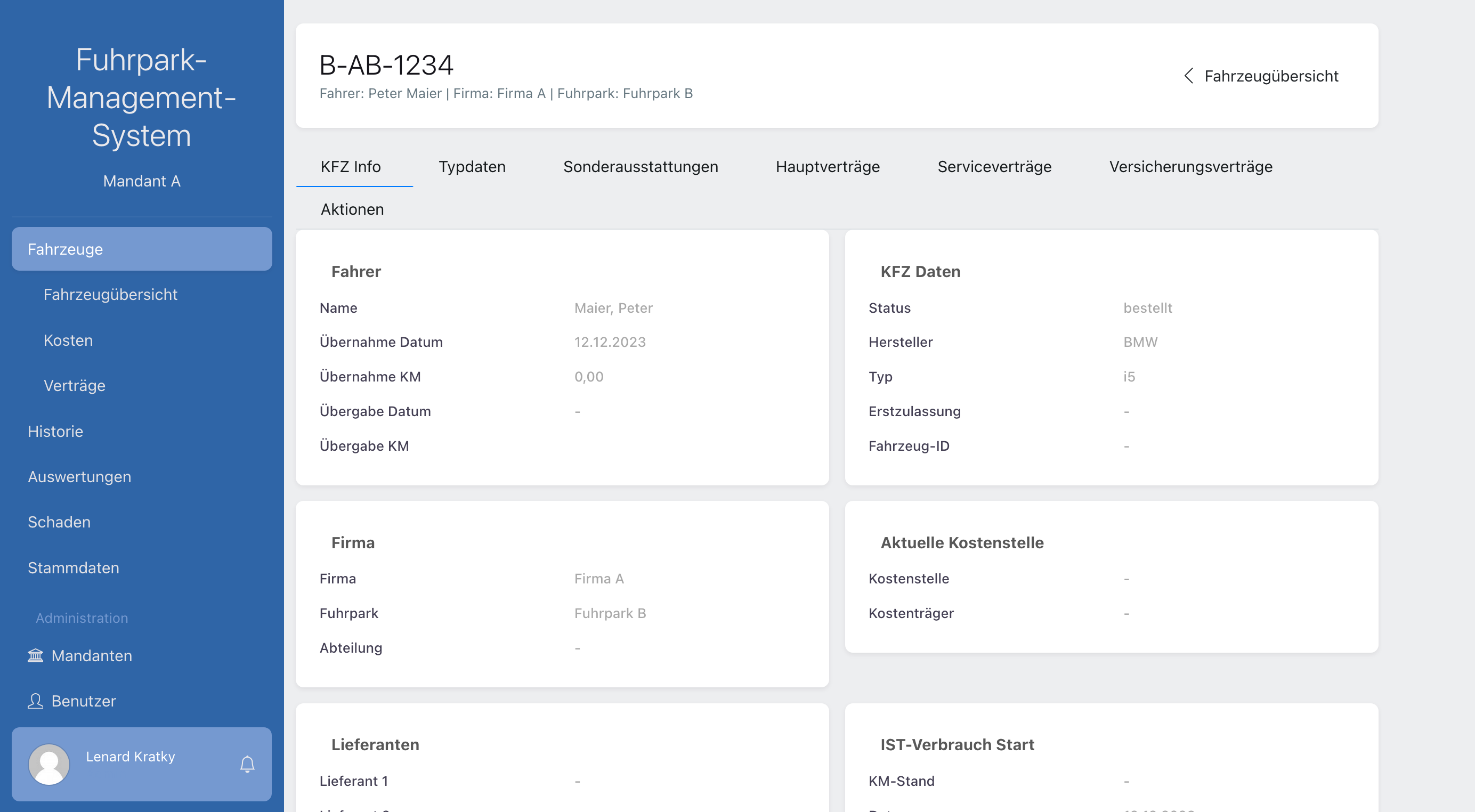Click the Benutzer person icon
Viewport: 1475px width, 812px height.
tap(36, 701)
